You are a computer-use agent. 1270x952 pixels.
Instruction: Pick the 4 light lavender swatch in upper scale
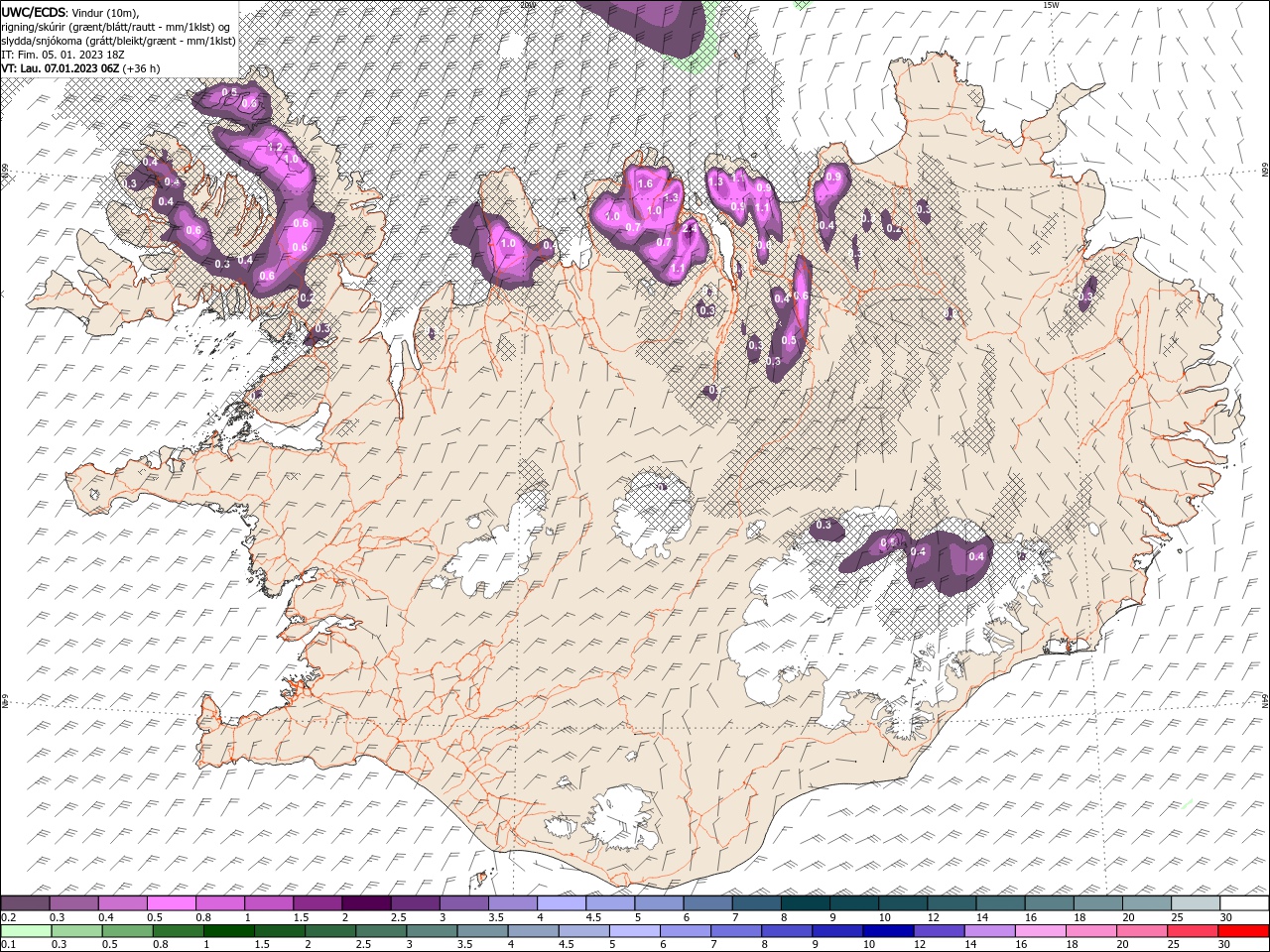562,903
